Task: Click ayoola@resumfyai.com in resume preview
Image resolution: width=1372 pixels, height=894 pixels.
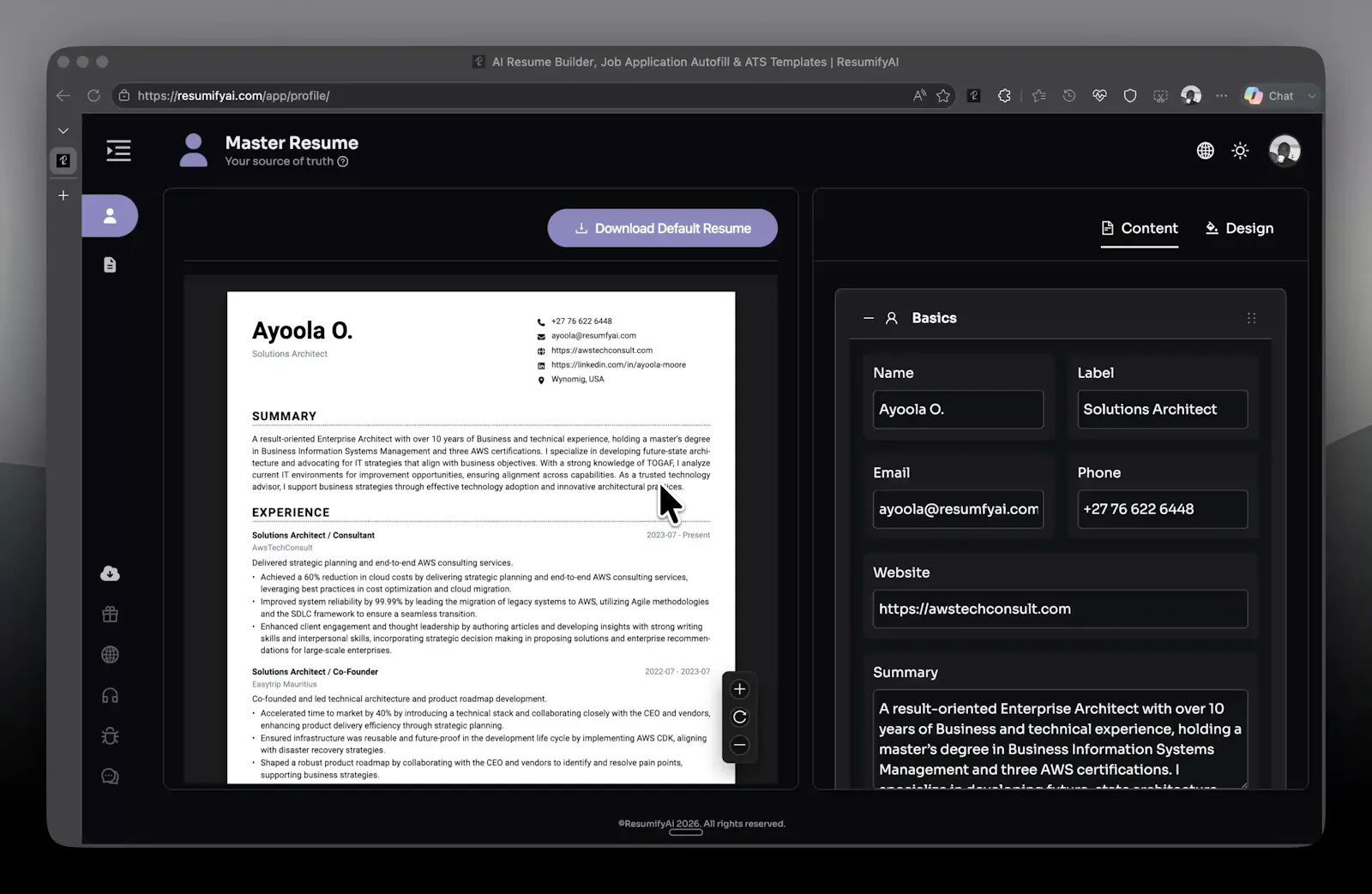Action: point(593,336)
